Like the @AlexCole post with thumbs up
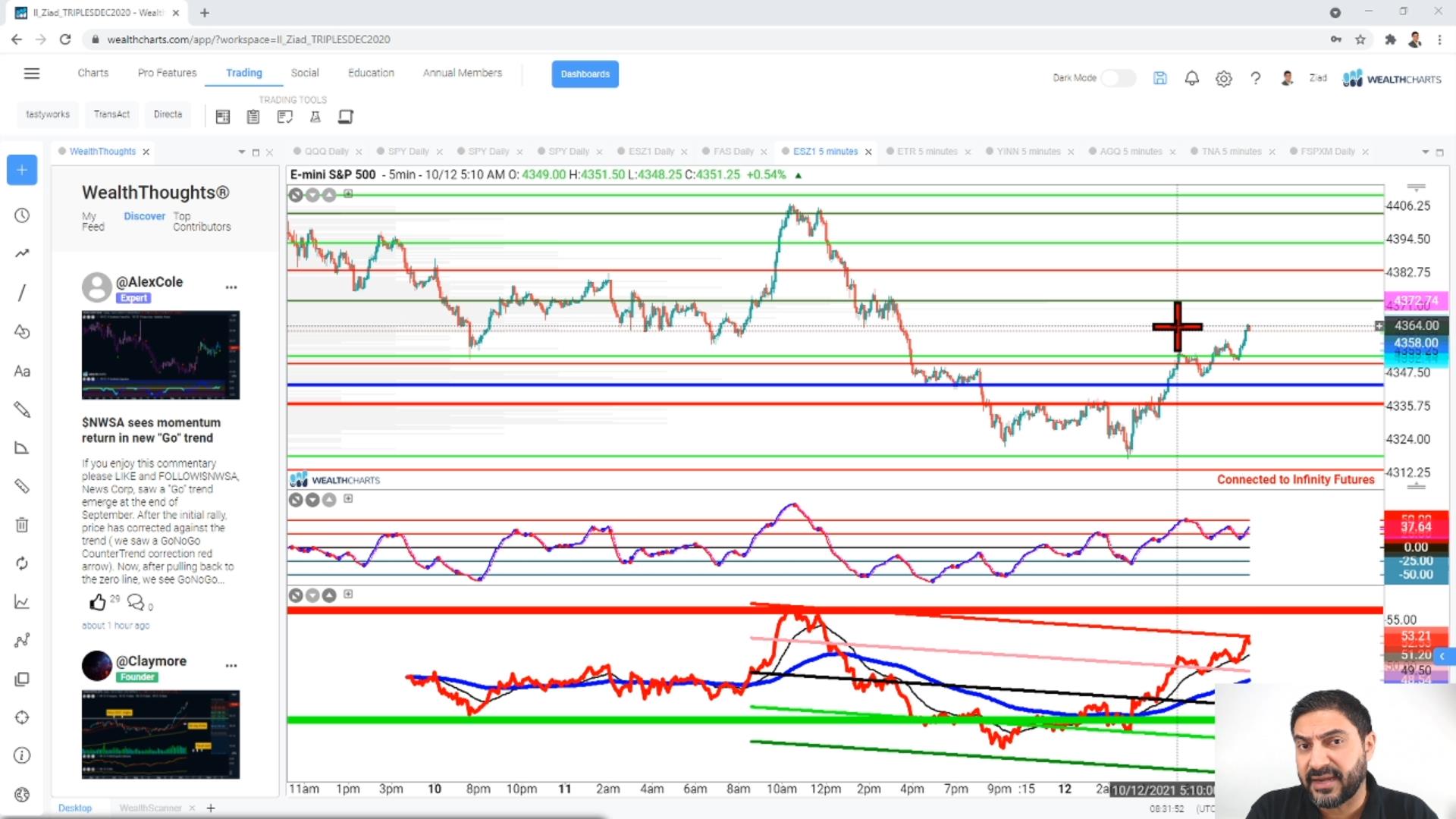 98,603
